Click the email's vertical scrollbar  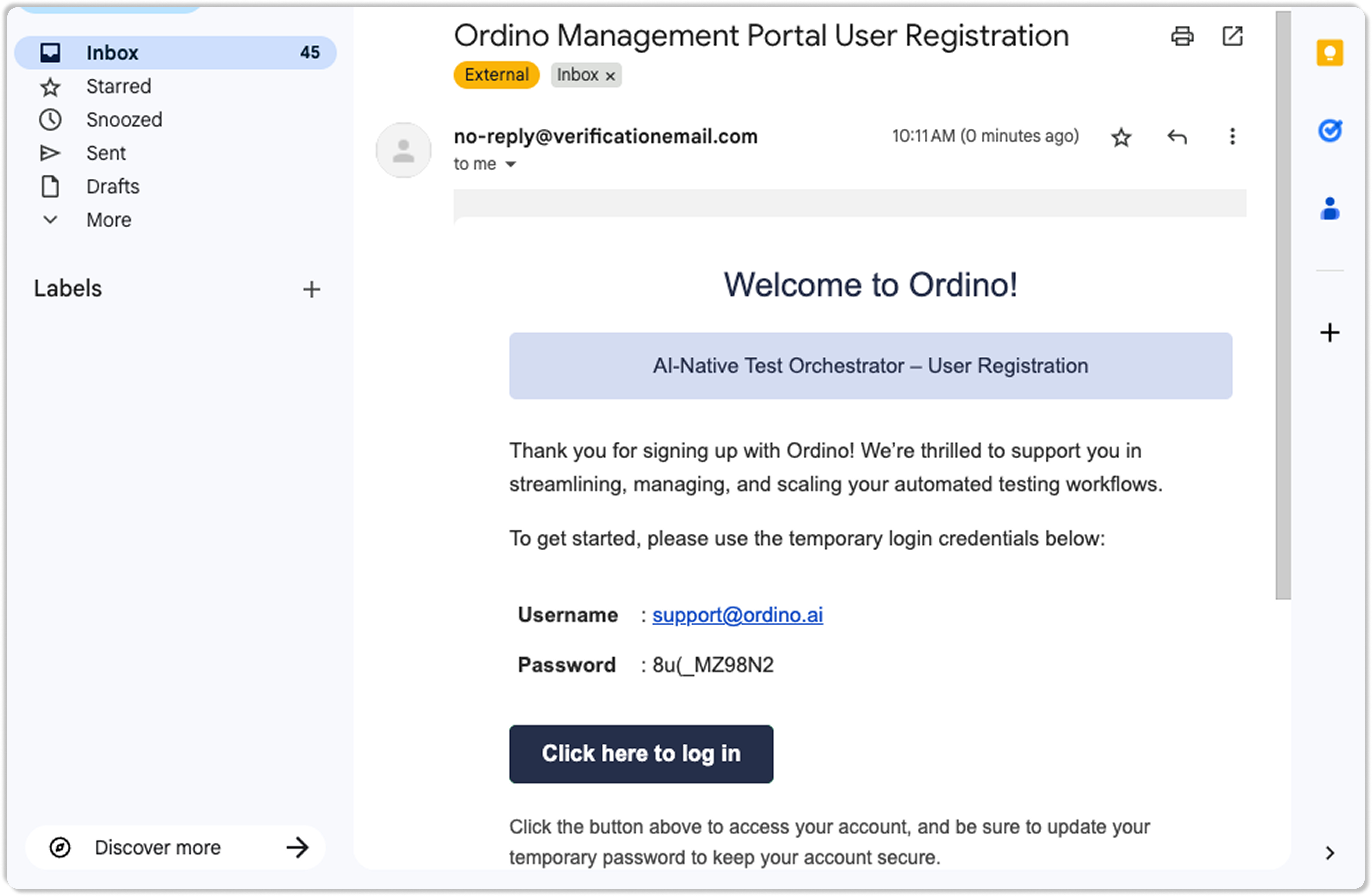coord(1283,306)
